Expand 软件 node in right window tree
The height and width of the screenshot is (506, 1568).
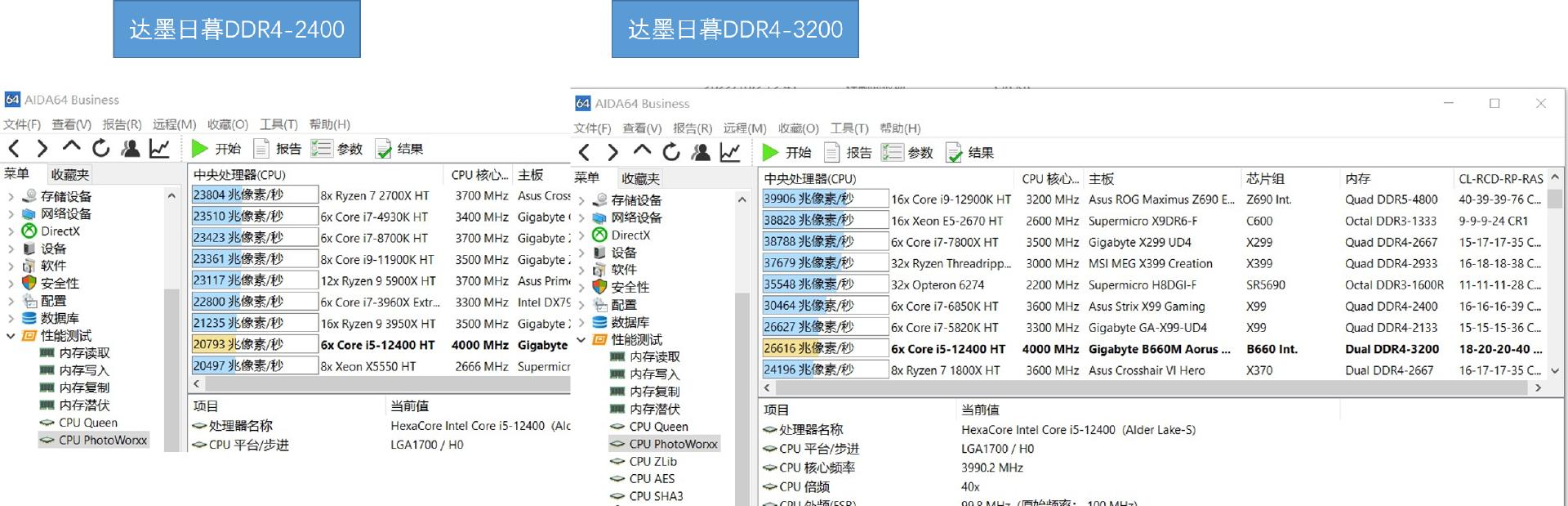[x=581, y=270]
